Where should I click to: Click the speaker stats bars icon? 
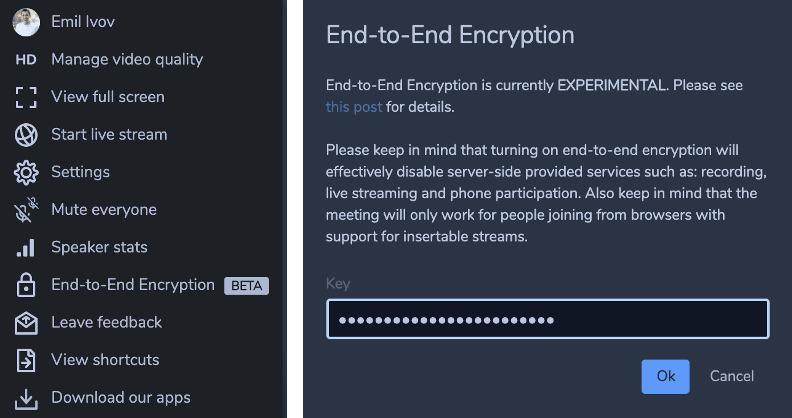pyautogui.click(x=26, y=248)
